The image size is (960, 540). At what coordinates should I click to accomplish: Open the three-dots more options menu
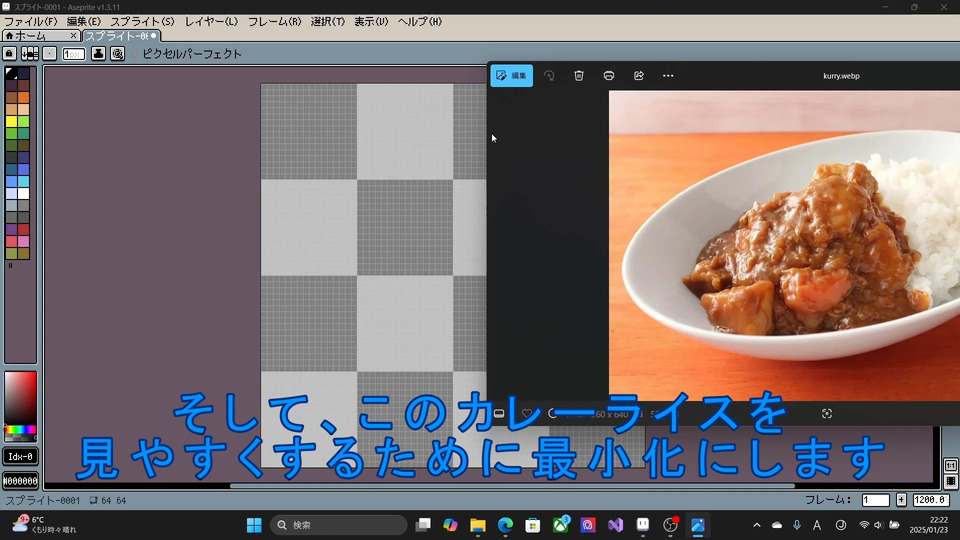[668, 76]
